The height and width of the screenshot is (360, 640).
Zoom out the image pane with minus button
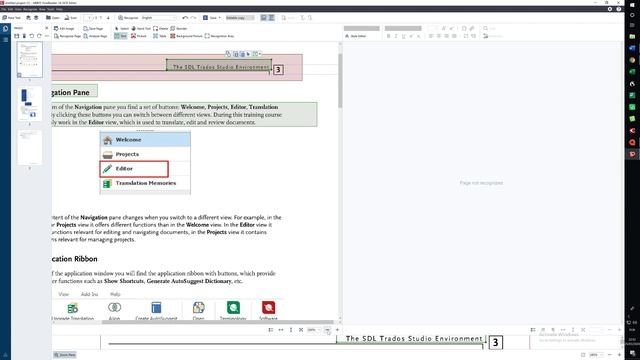coord(328,330)
